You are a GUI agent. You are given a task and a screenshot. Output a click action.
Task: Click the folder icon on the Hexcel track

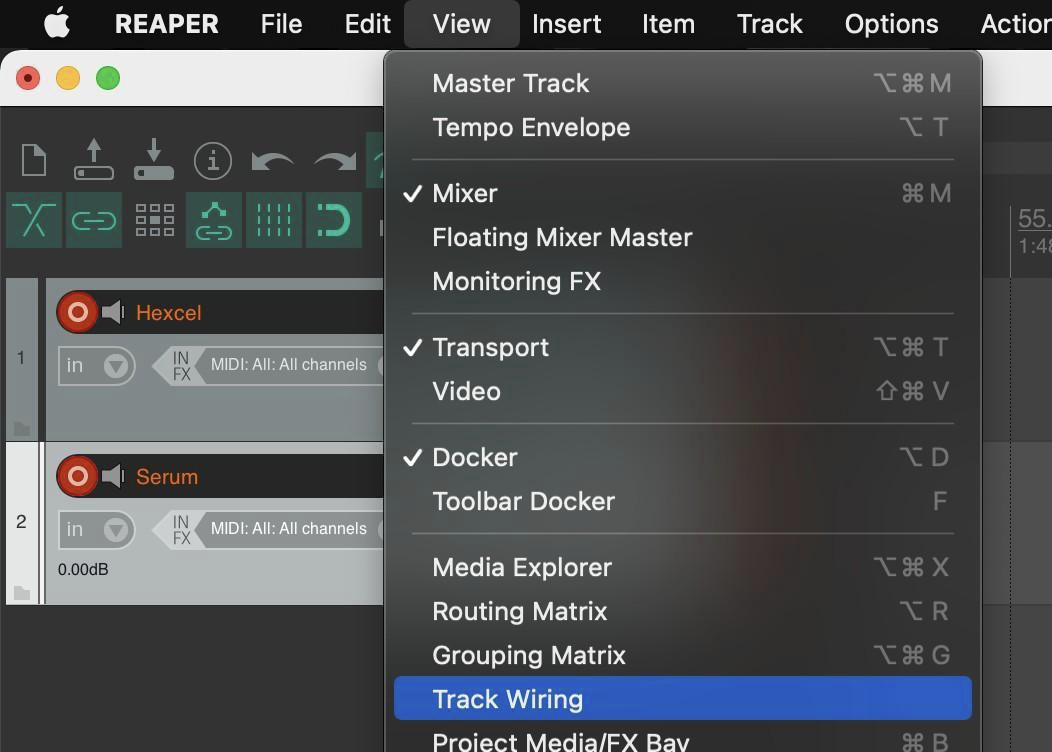[x=22, y=429]
